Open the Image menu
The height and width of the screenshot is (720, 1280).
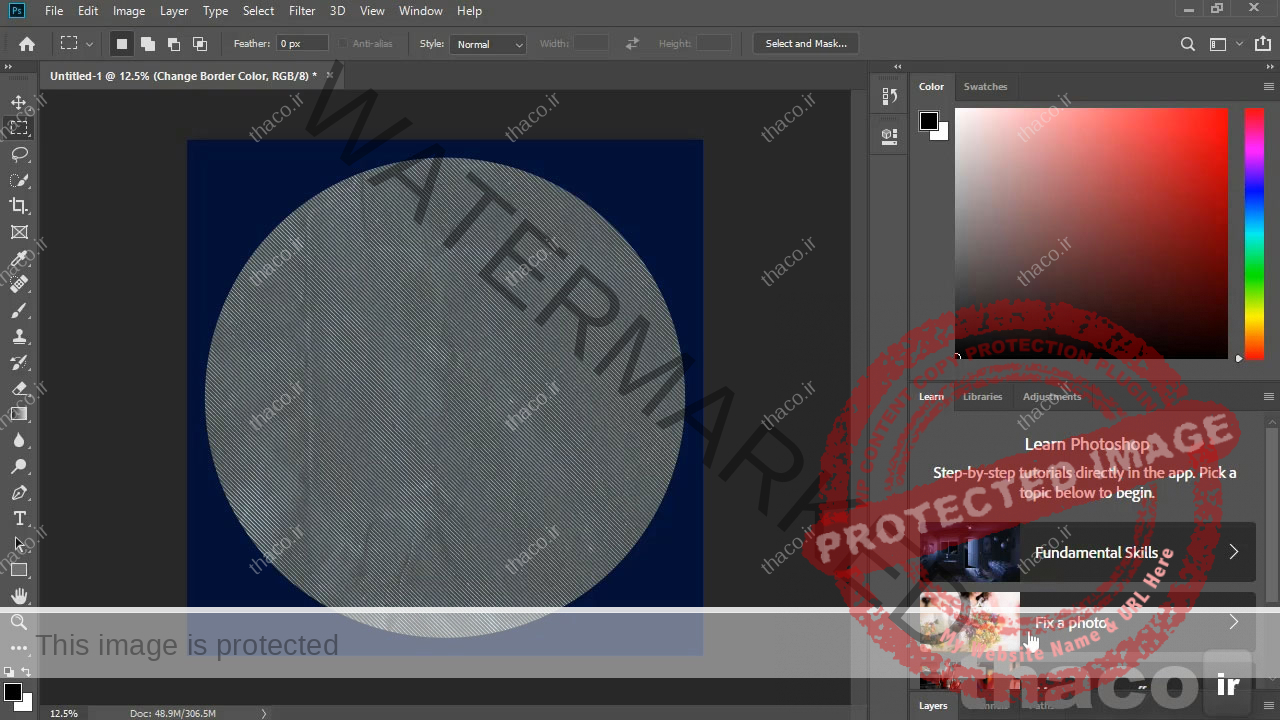[x=129, y=11]
